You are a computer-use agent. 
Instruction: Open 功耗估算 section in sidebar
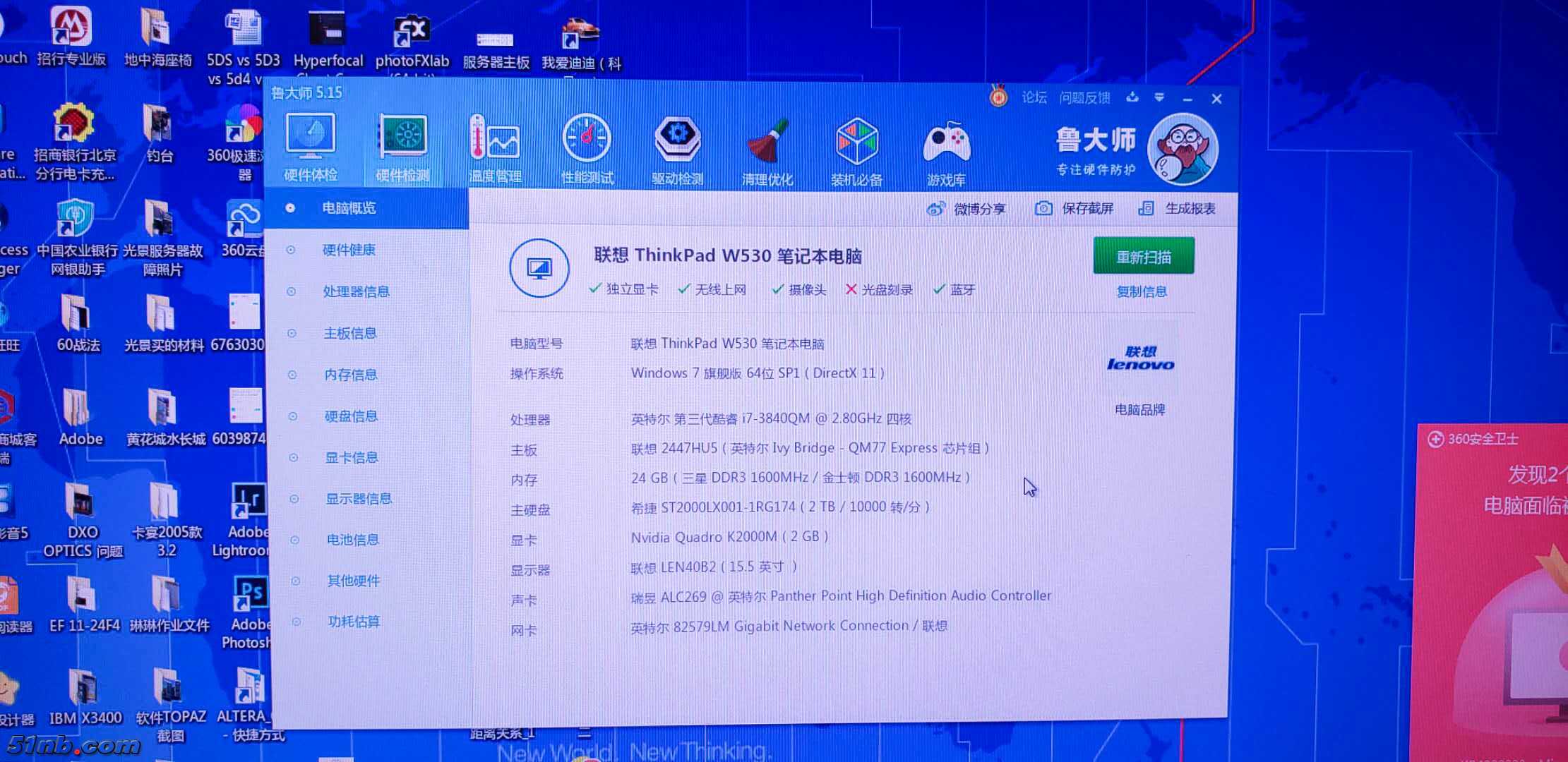click(x=353, y=622)
